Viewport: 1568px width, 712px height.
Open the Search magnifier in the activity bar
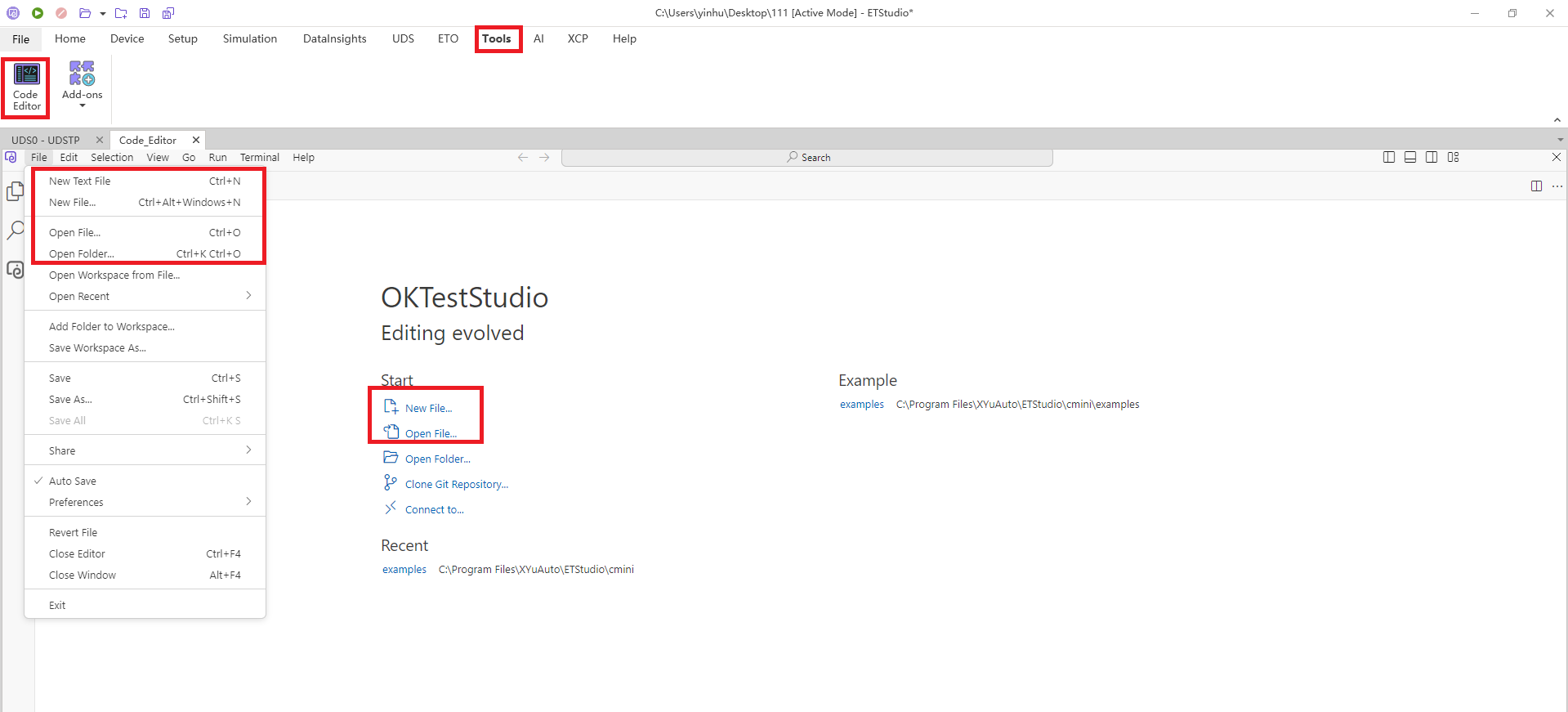pos(15,231)
